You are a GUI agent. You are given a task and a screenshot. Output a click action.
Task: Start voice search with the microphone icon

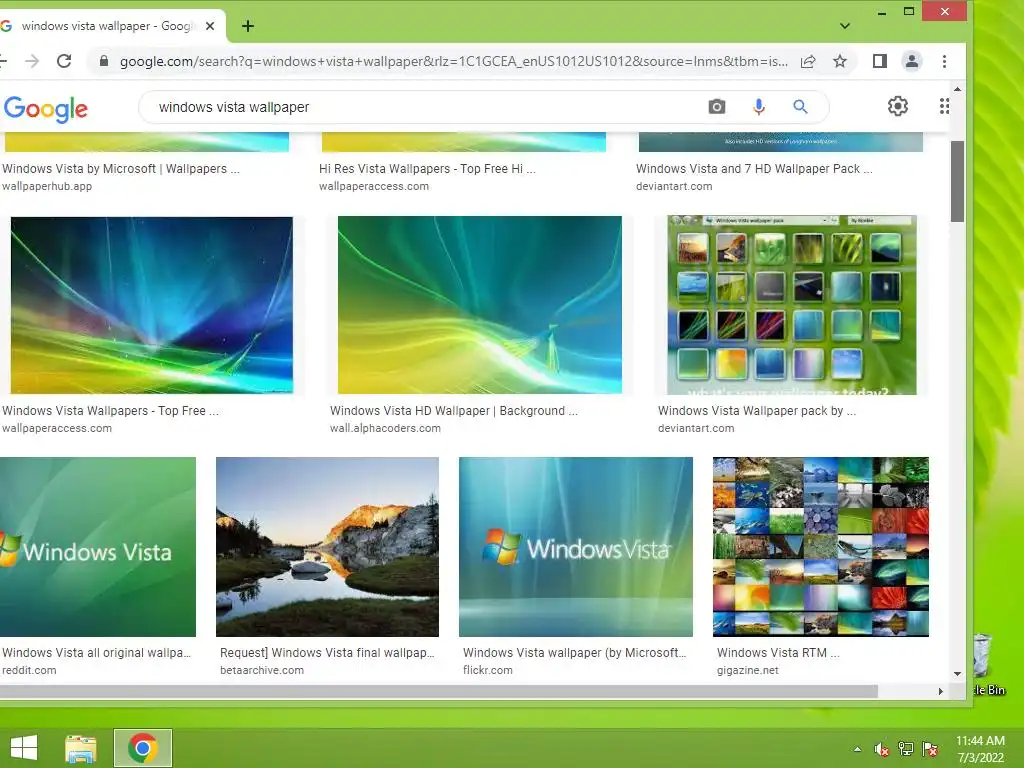coord(758,106)
